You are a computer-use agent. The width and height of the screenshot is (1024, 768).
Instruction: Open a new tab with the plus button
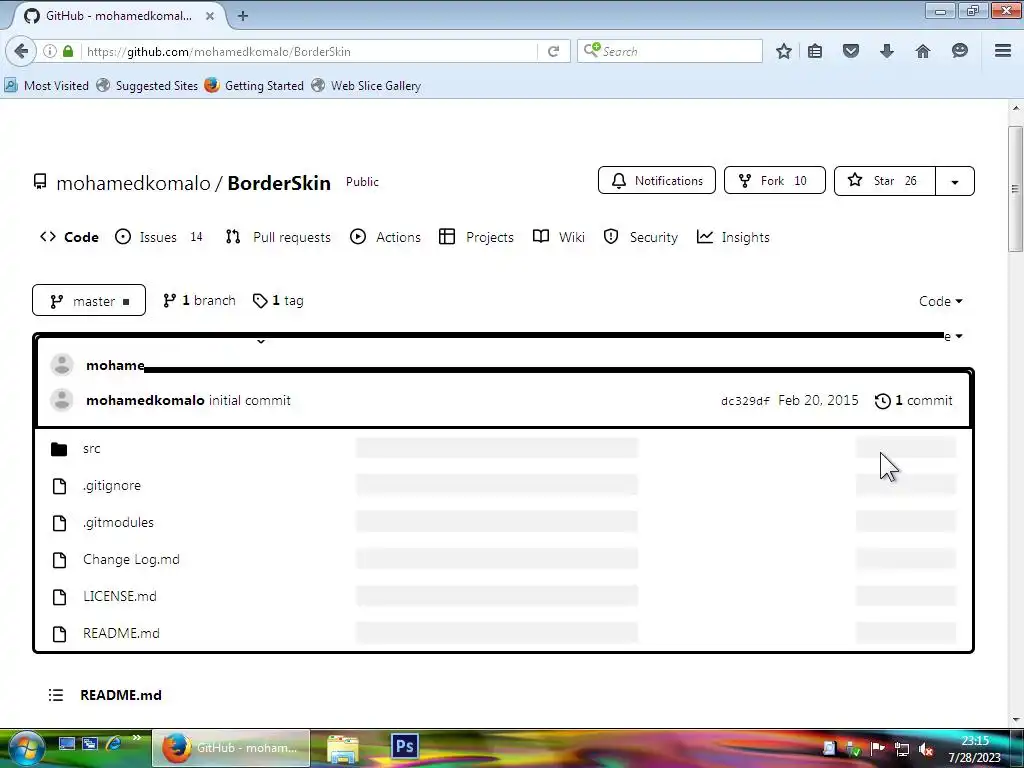click(x=243, y=16)
